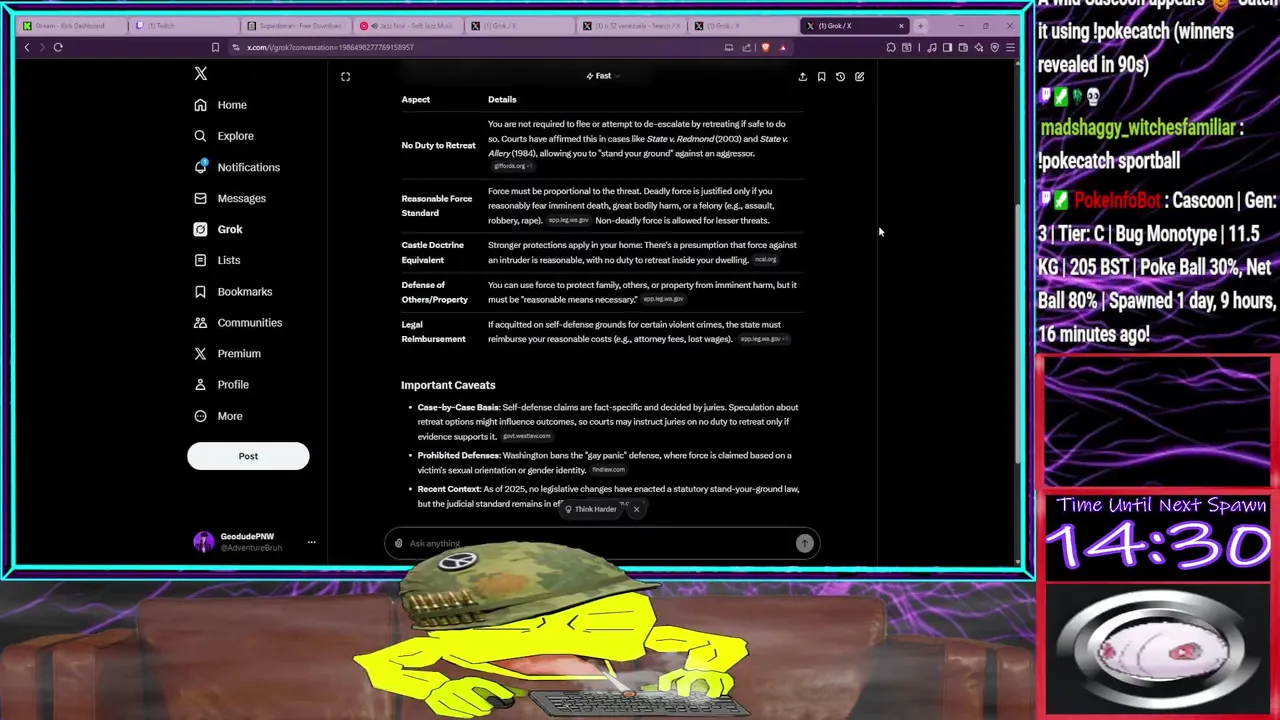Focus the Ask anything input field
This screenshot has width=1280, height=720.
[600, 543]
